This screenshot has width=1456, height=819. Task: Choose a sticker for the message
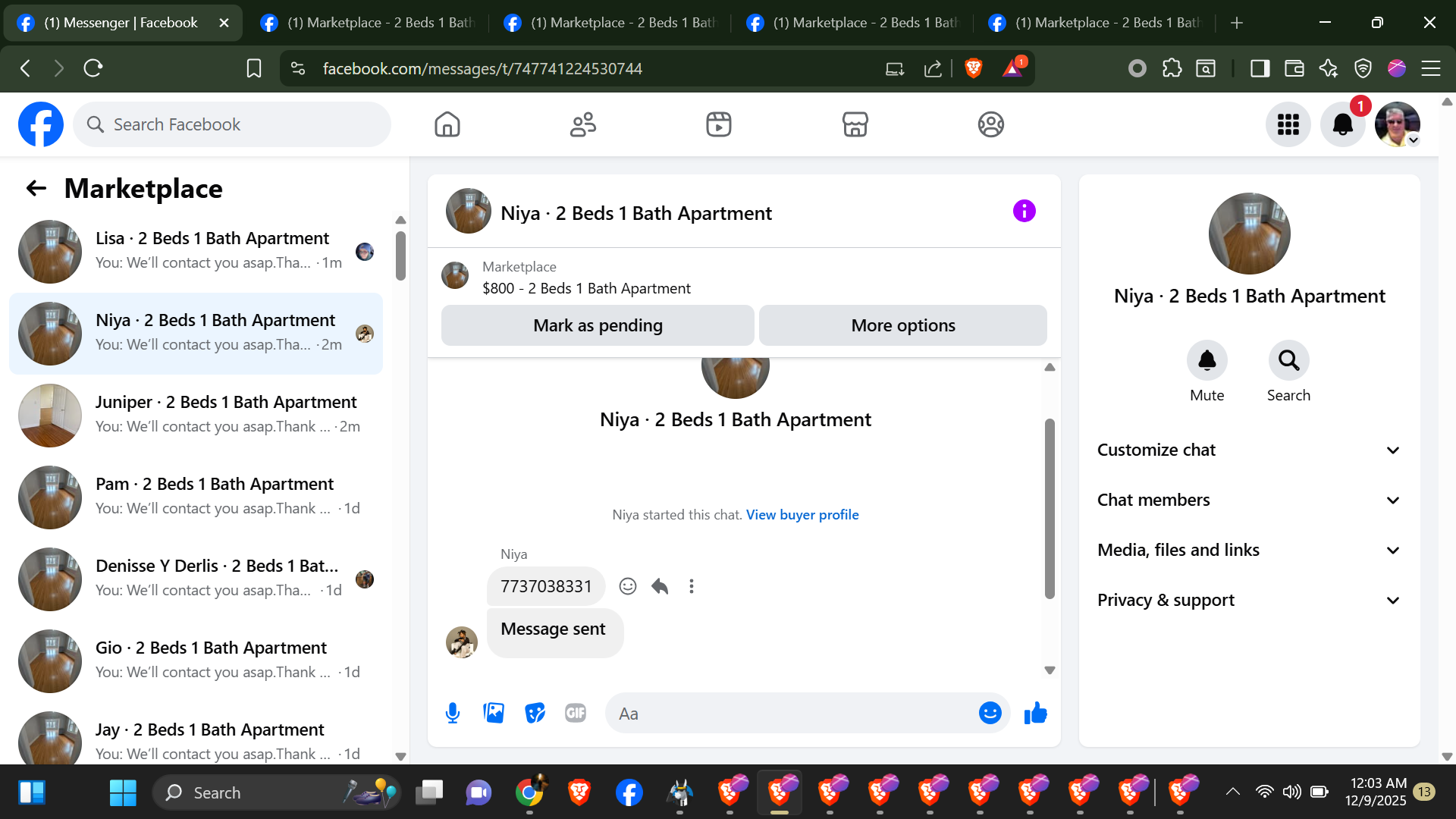pyautogui.click(x=535, y=713)
